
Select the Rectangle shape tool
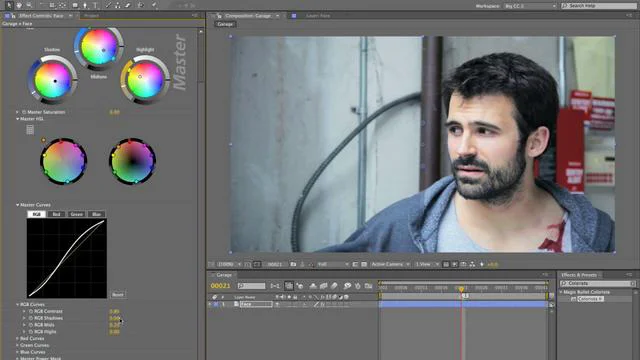coord(75,5)
